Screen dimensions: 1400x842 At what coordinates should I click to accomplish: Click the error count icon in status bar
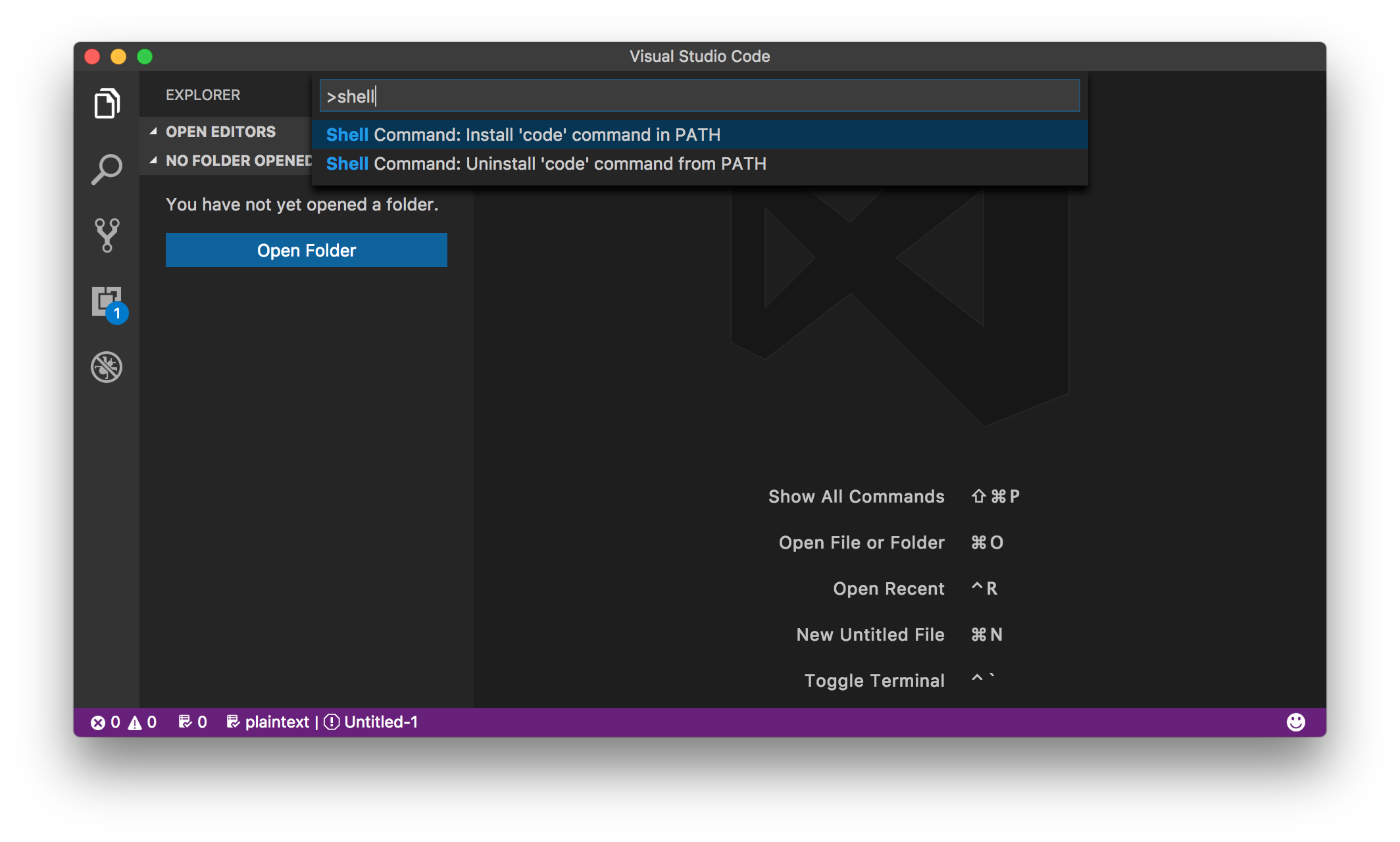[100, 722]
